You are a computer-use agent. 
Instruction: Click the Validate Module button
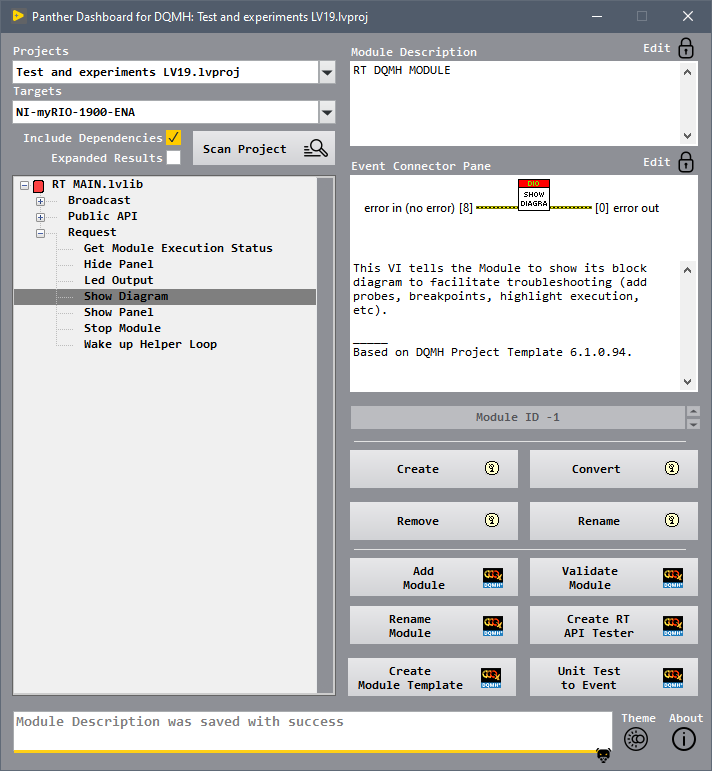pos(614,577)
